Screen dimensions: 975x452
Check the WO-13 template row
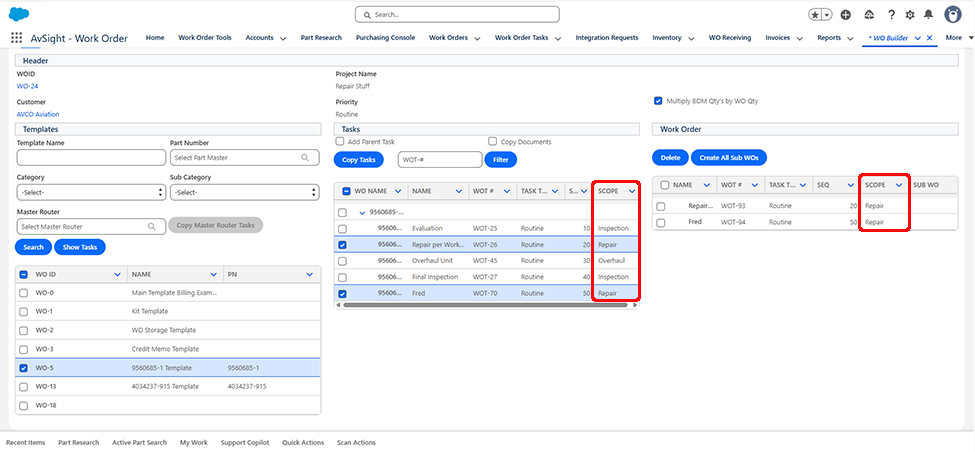point(24,387)
